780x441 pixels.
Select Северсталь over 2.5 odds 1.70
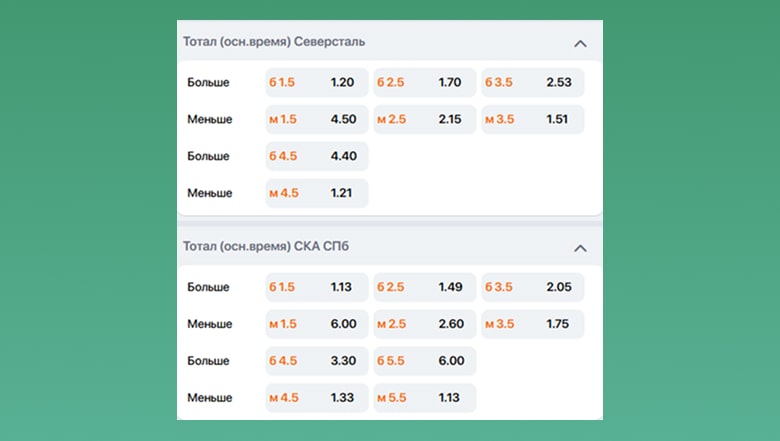coord(425,82)
